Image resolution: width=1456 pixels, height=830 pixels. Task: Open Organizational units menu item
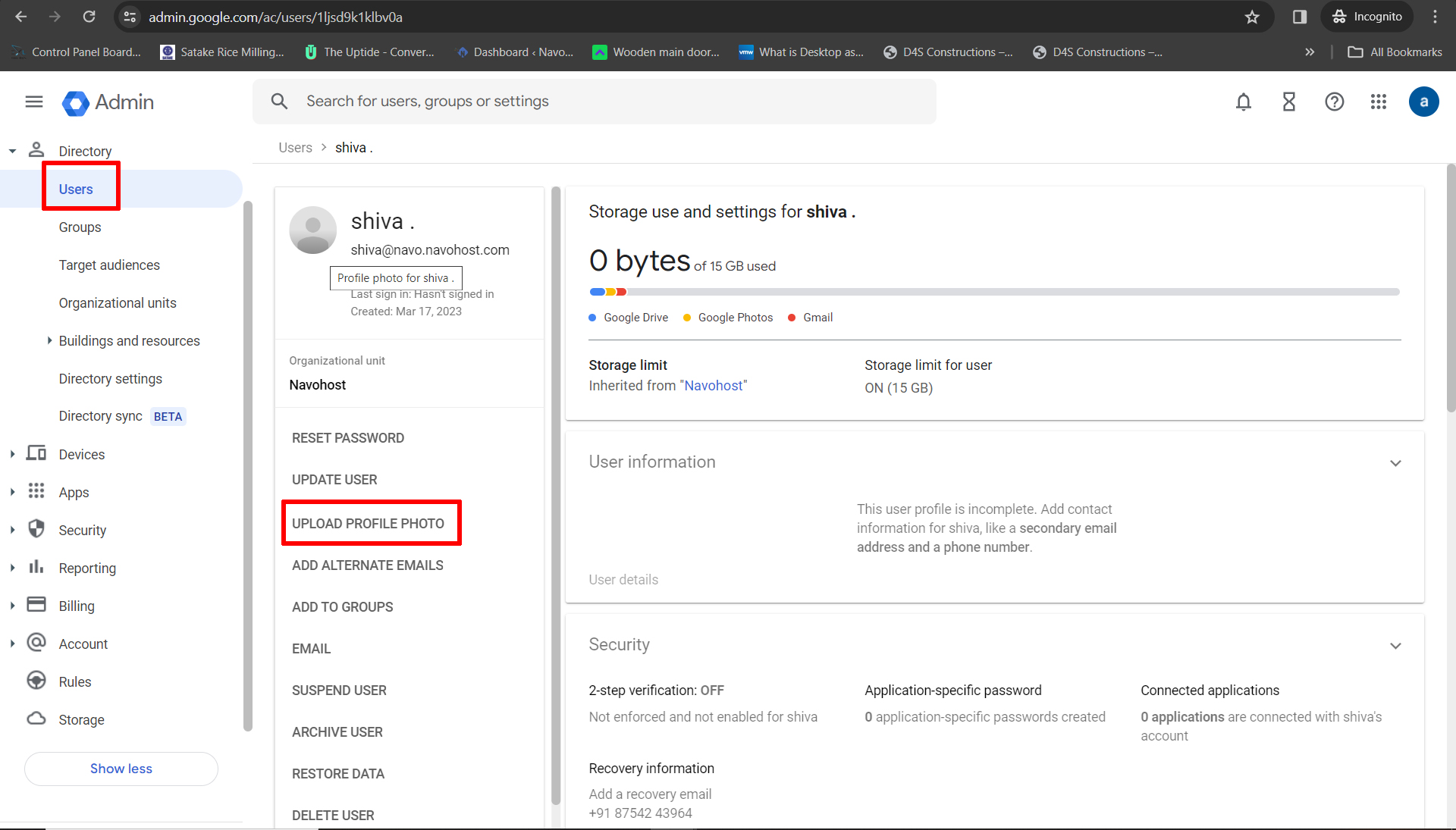[x=118, y=303]
